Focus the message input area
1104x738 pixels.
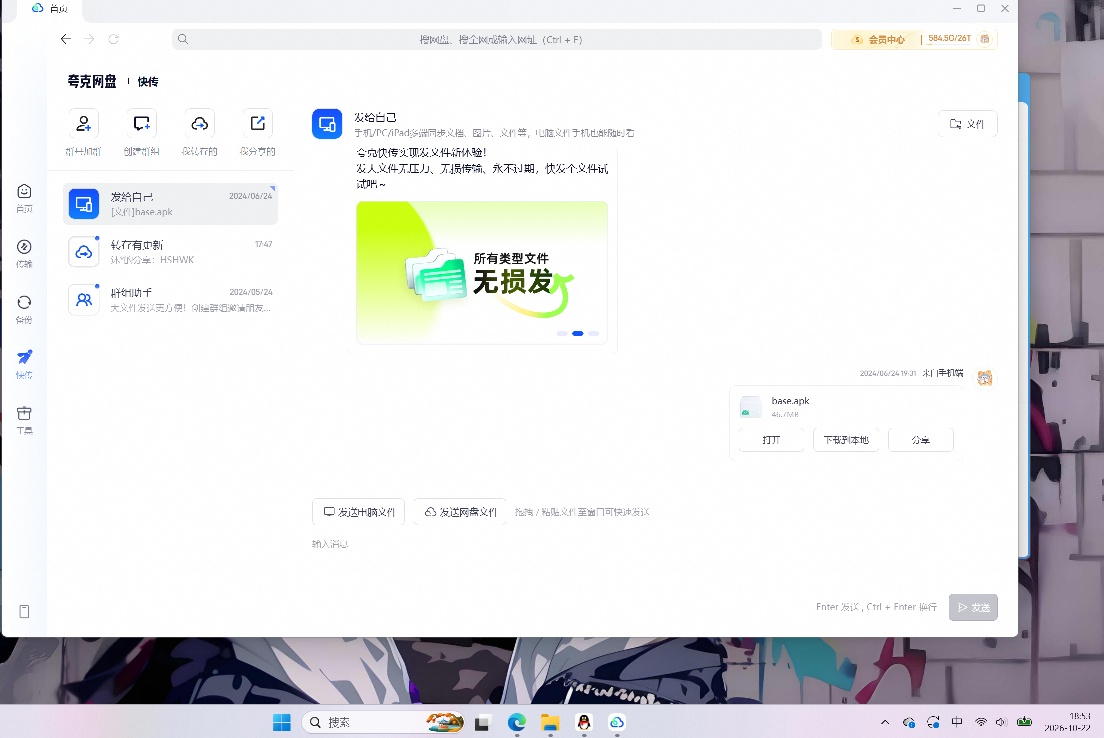coord(655,563)
